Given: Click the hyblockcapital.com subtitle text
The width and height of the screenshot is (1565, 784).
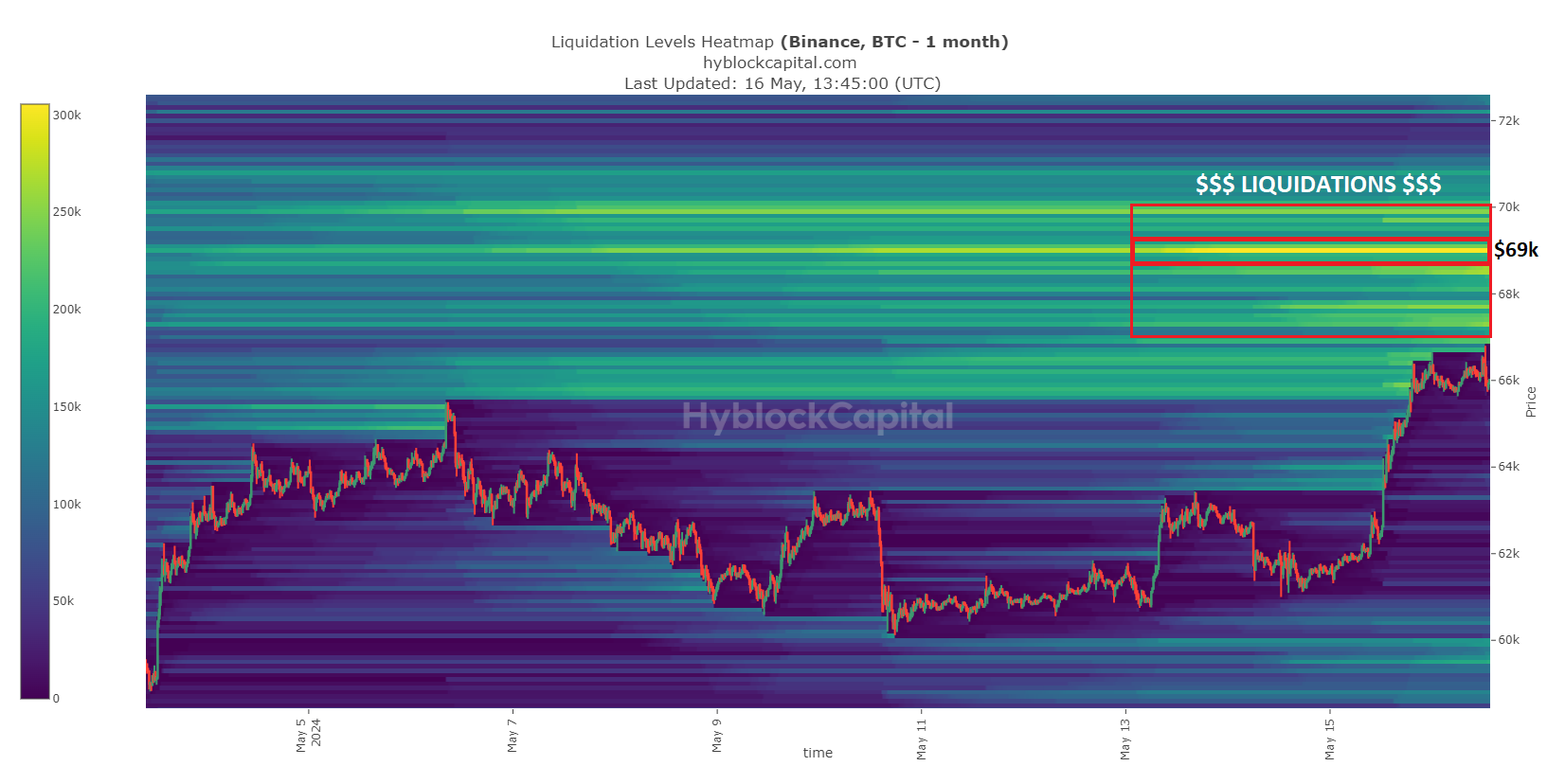Looking at the screenshot, I should tap(780, 62).
